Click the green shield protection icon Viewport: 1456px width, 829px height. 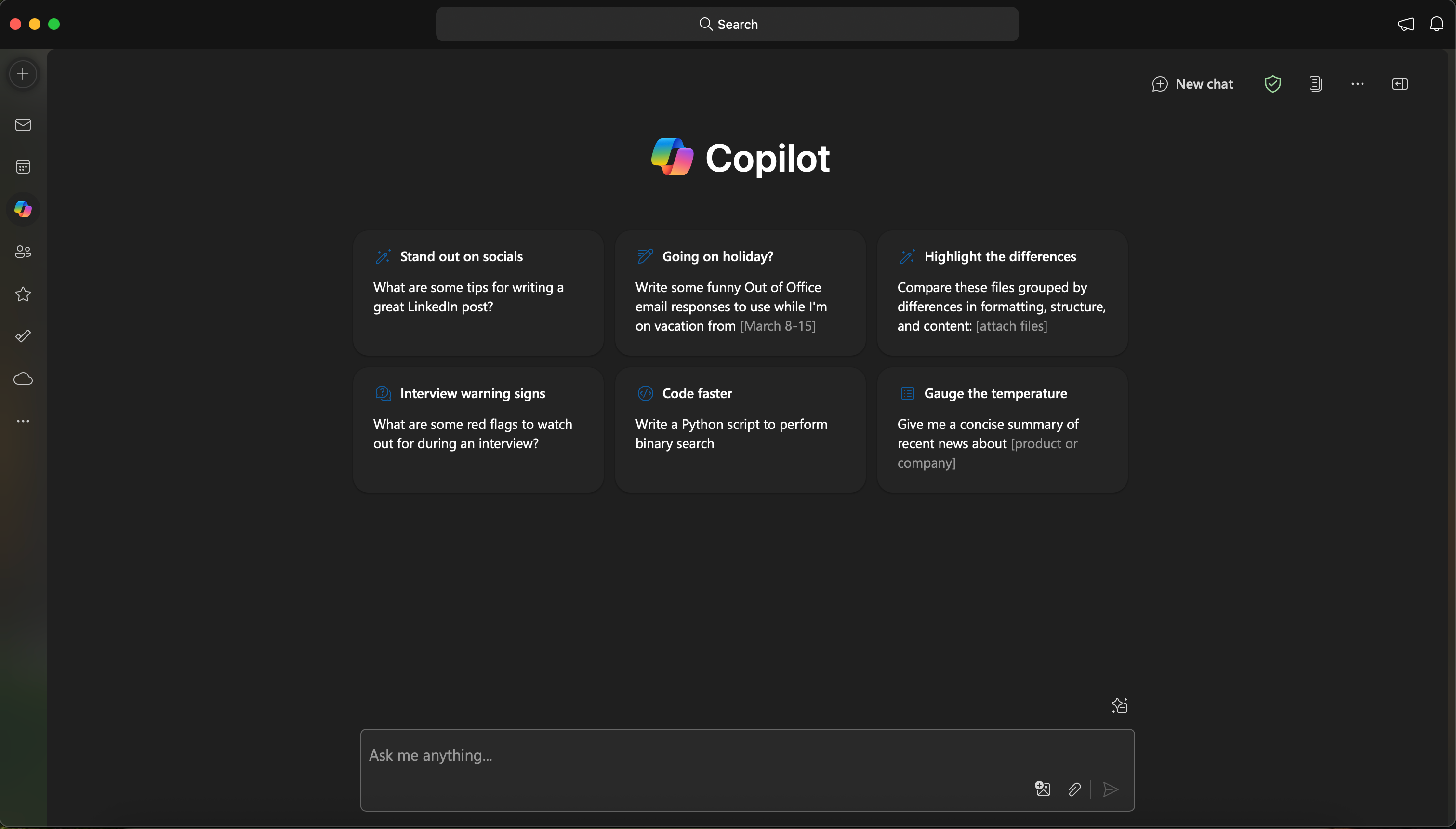1272,84
